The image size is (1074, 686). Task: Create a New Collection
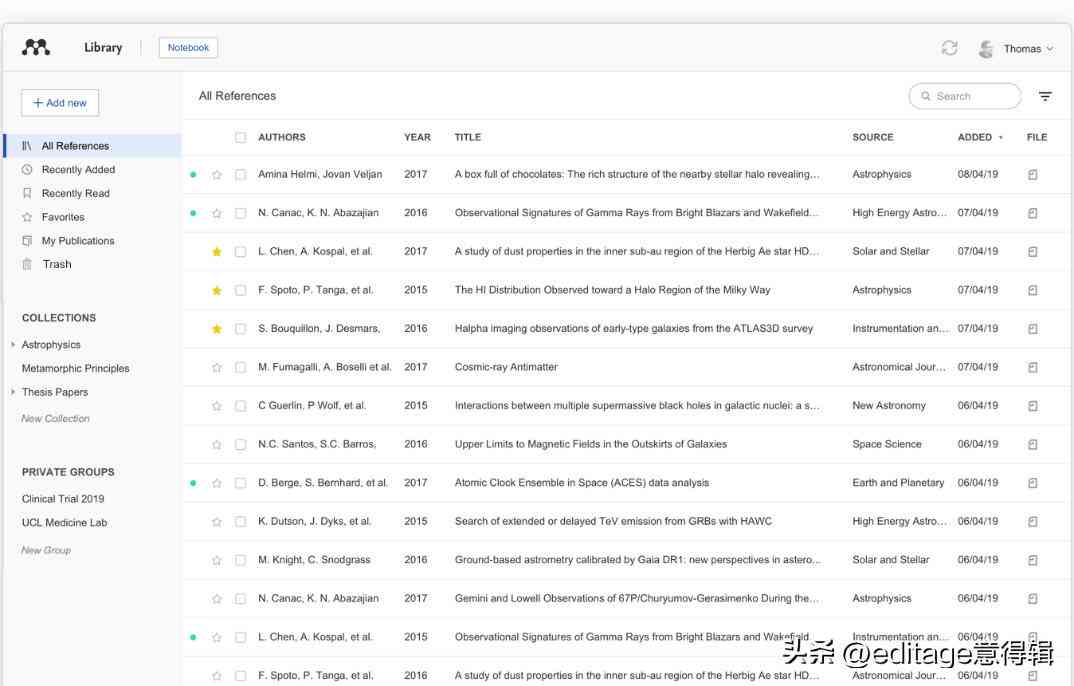[x=55, y=418]
